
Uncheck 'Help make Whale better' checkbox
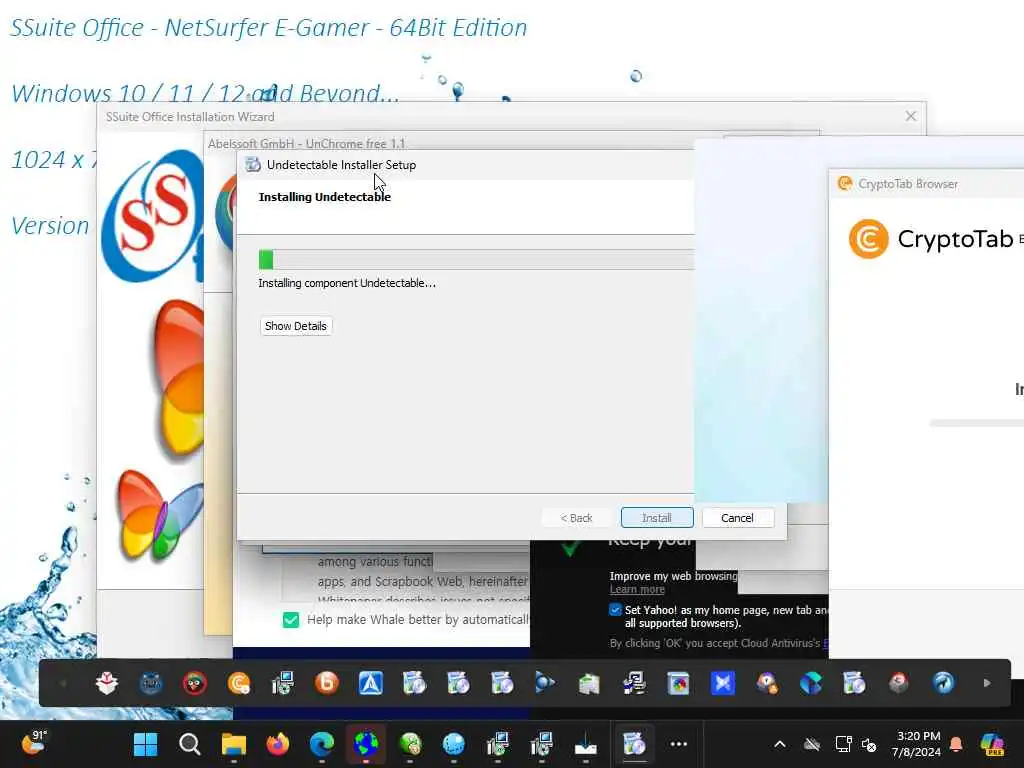coord(291,620)
